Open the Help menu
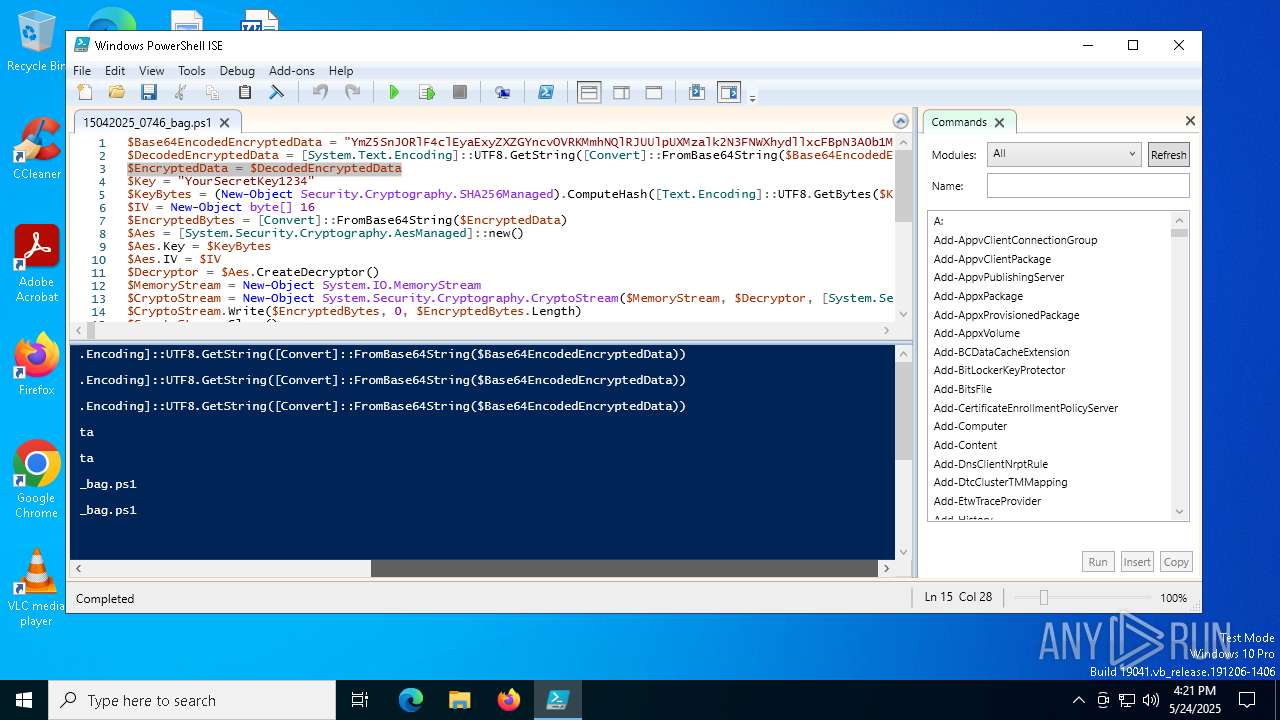The width and height of the screenshot is (1280, 720). click(x=341, y=71)
